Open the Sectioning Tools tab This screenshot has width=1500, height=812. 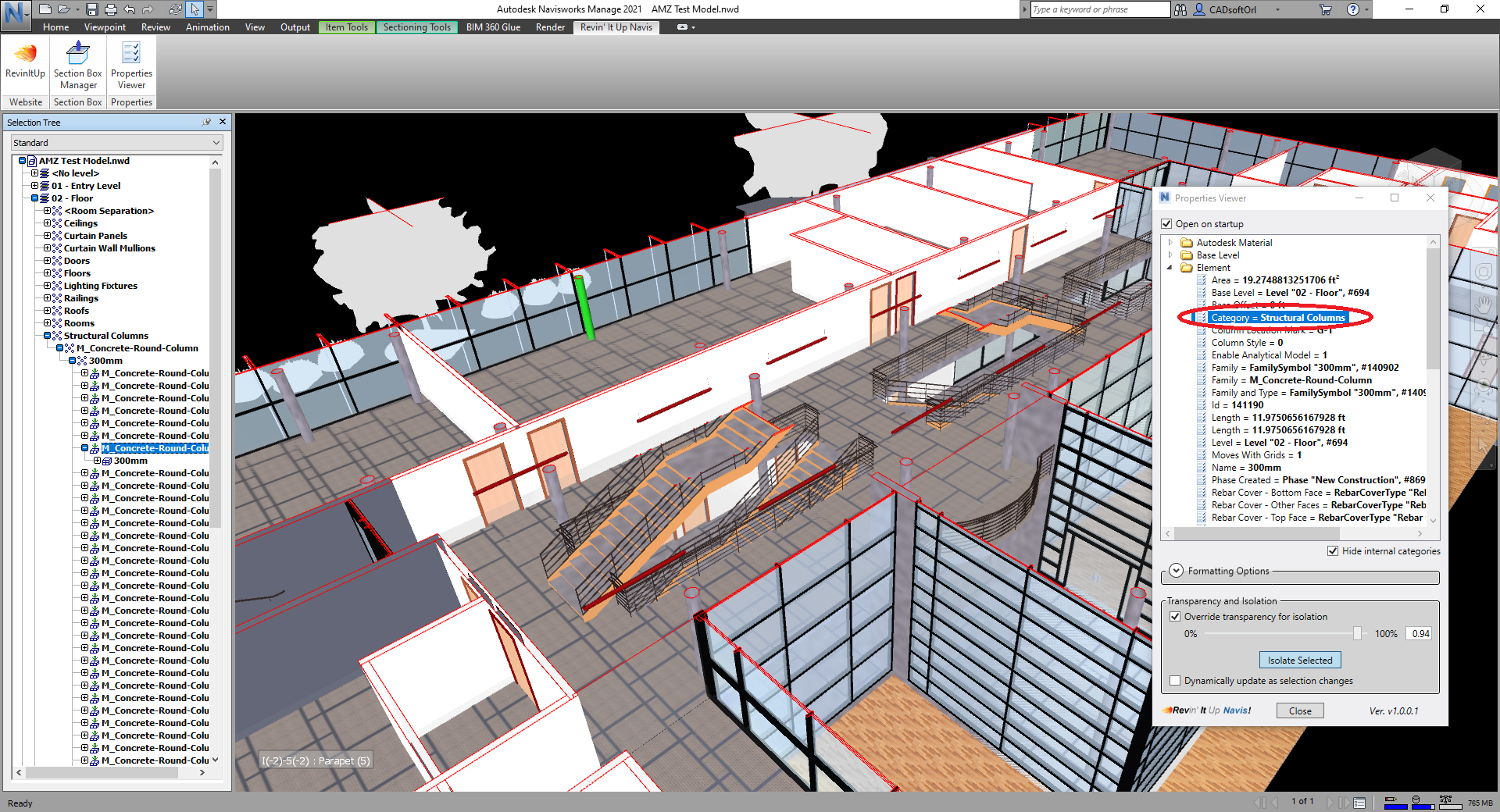click(x=416, y=27)
